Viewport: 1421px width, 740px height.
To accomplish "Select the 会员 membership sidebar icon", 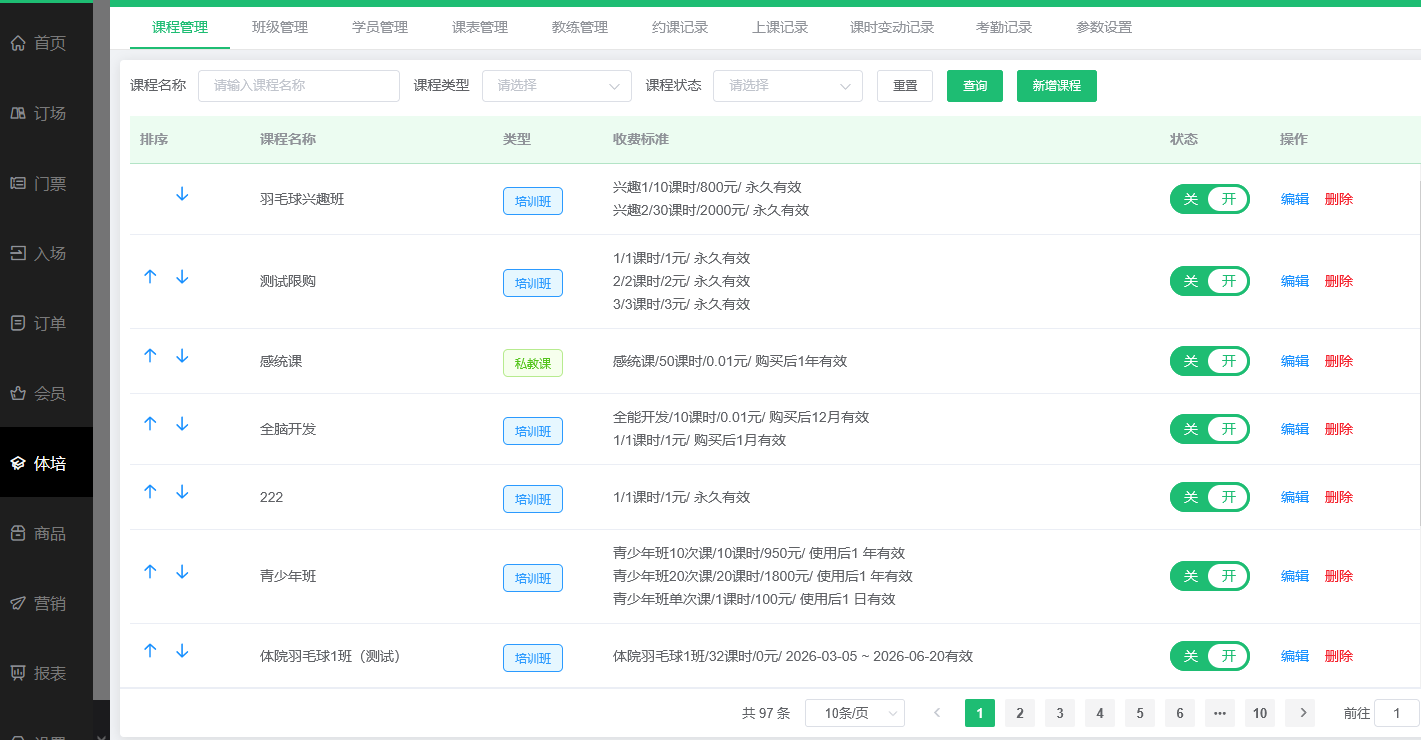I will tap(46, 393).
